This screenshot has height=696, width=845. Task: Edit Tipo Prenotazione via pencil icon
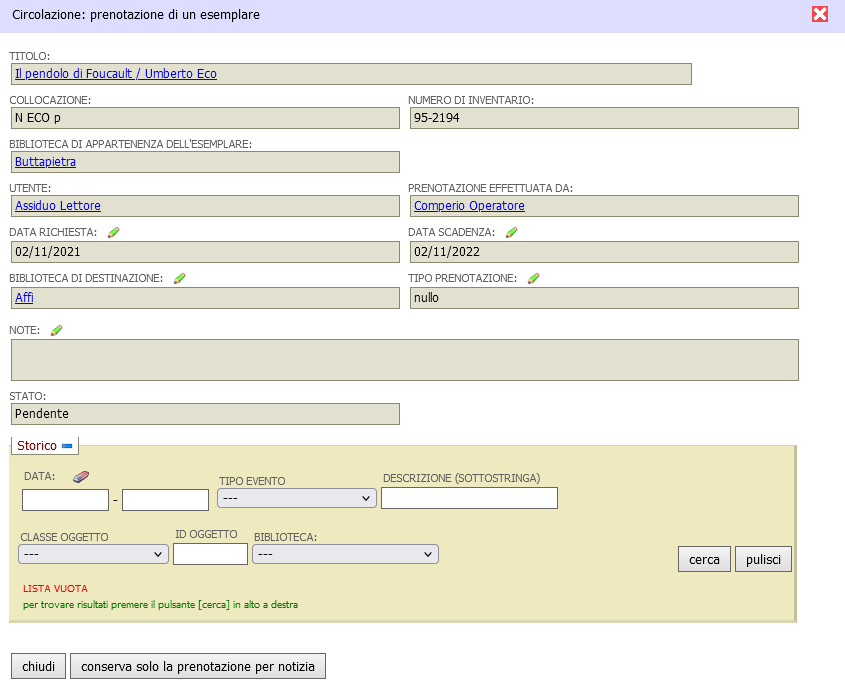pos(533,278)
